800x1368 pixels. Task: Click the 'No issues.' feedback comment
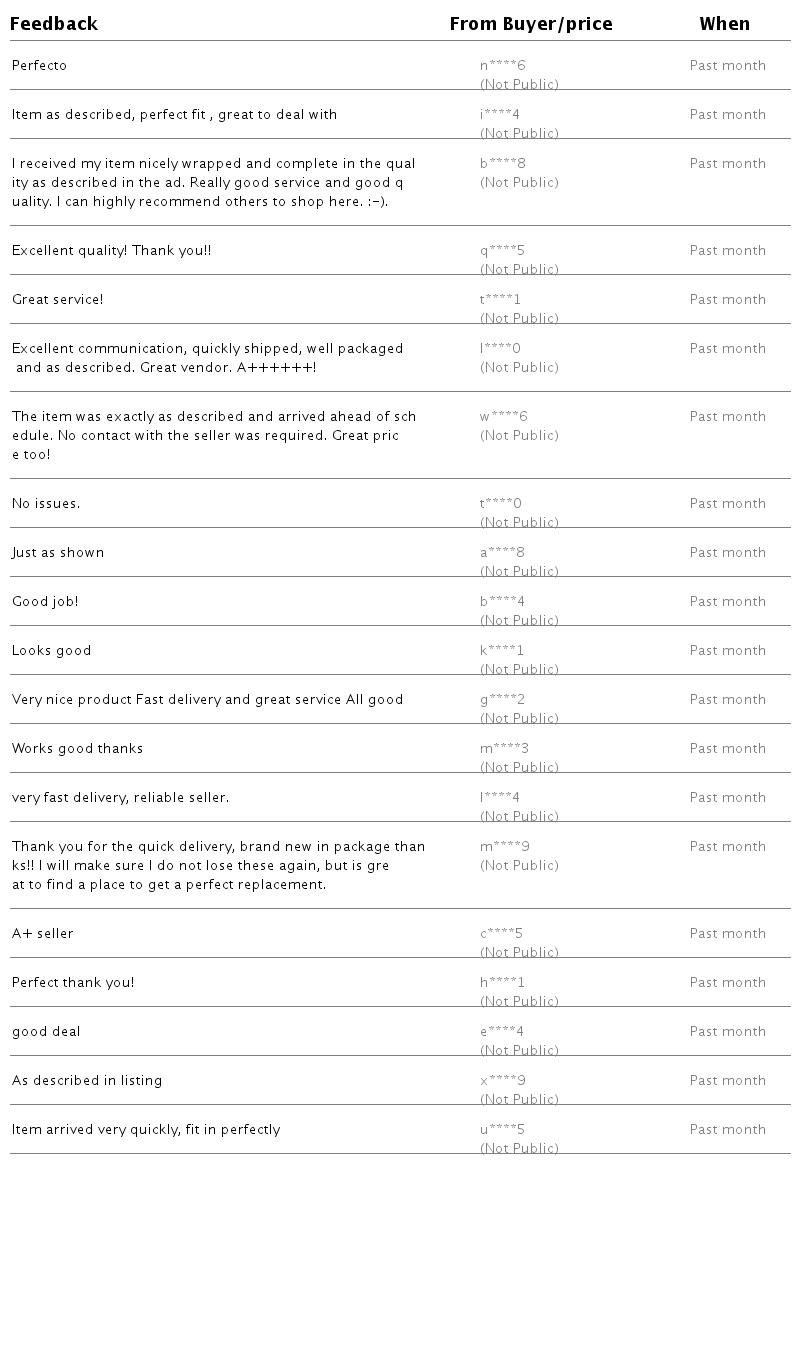46,504
